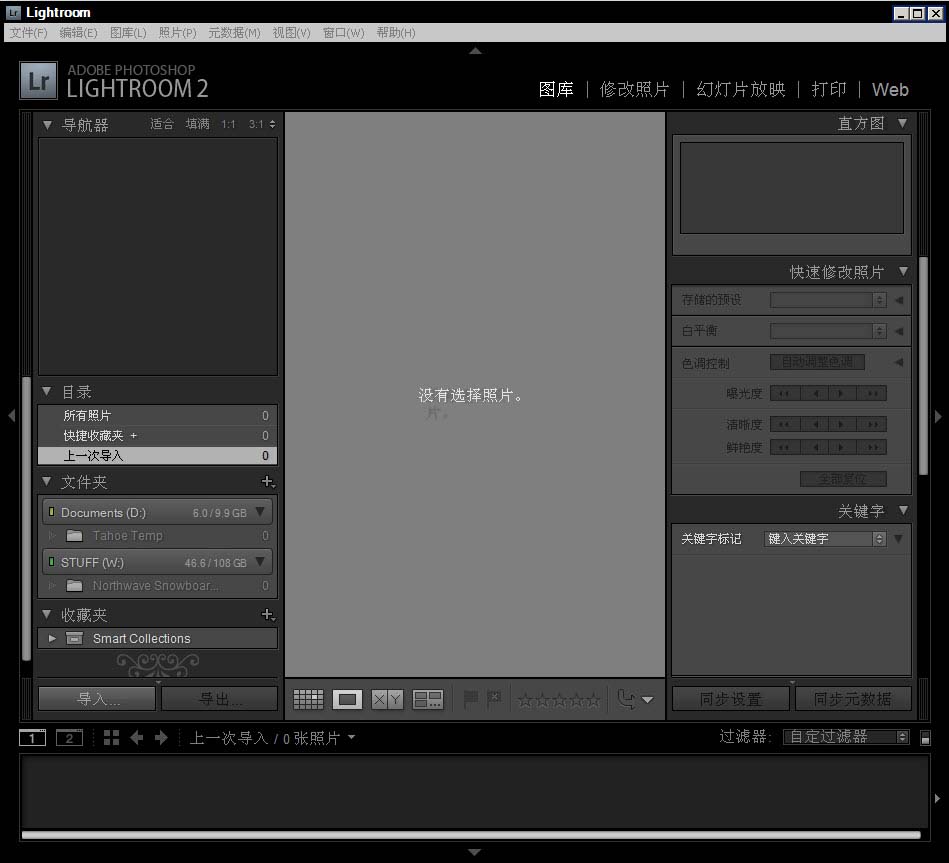Screen dimensions: 949x863
Task: Open the 自定过滤器 filter dropdown
Action: [846, 737]
